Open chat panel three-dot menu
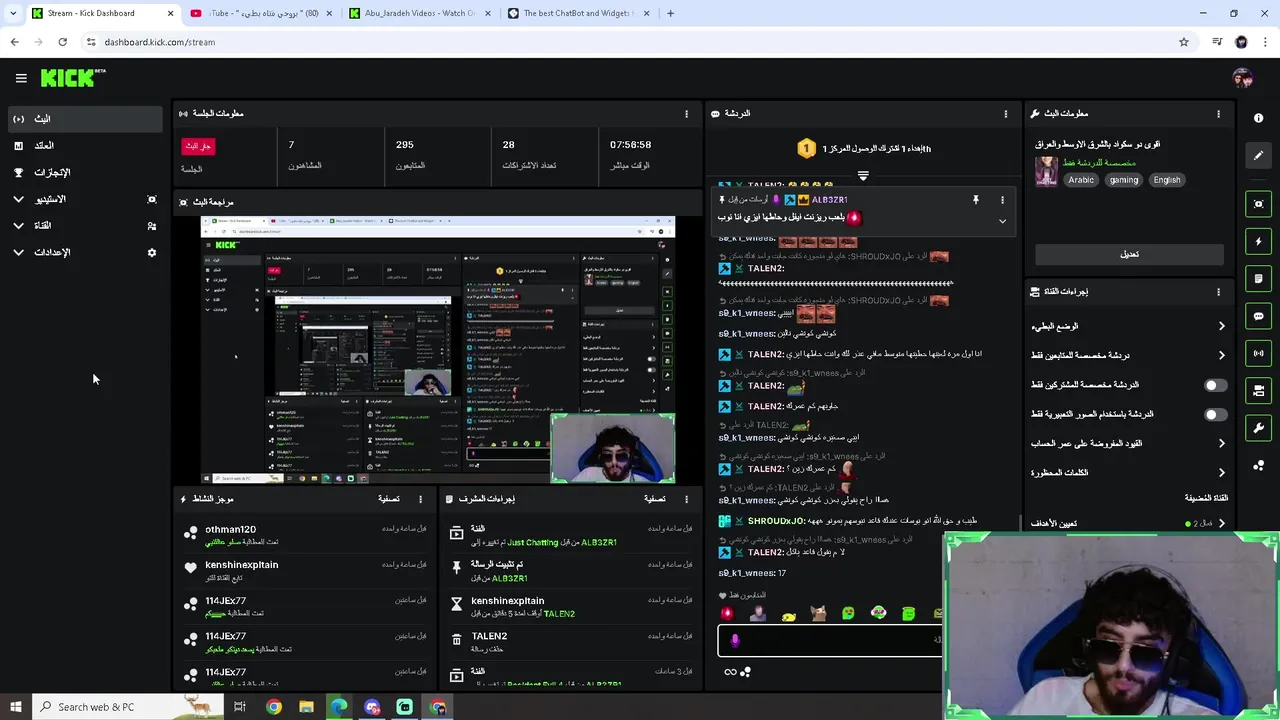 pos(1005,114)
